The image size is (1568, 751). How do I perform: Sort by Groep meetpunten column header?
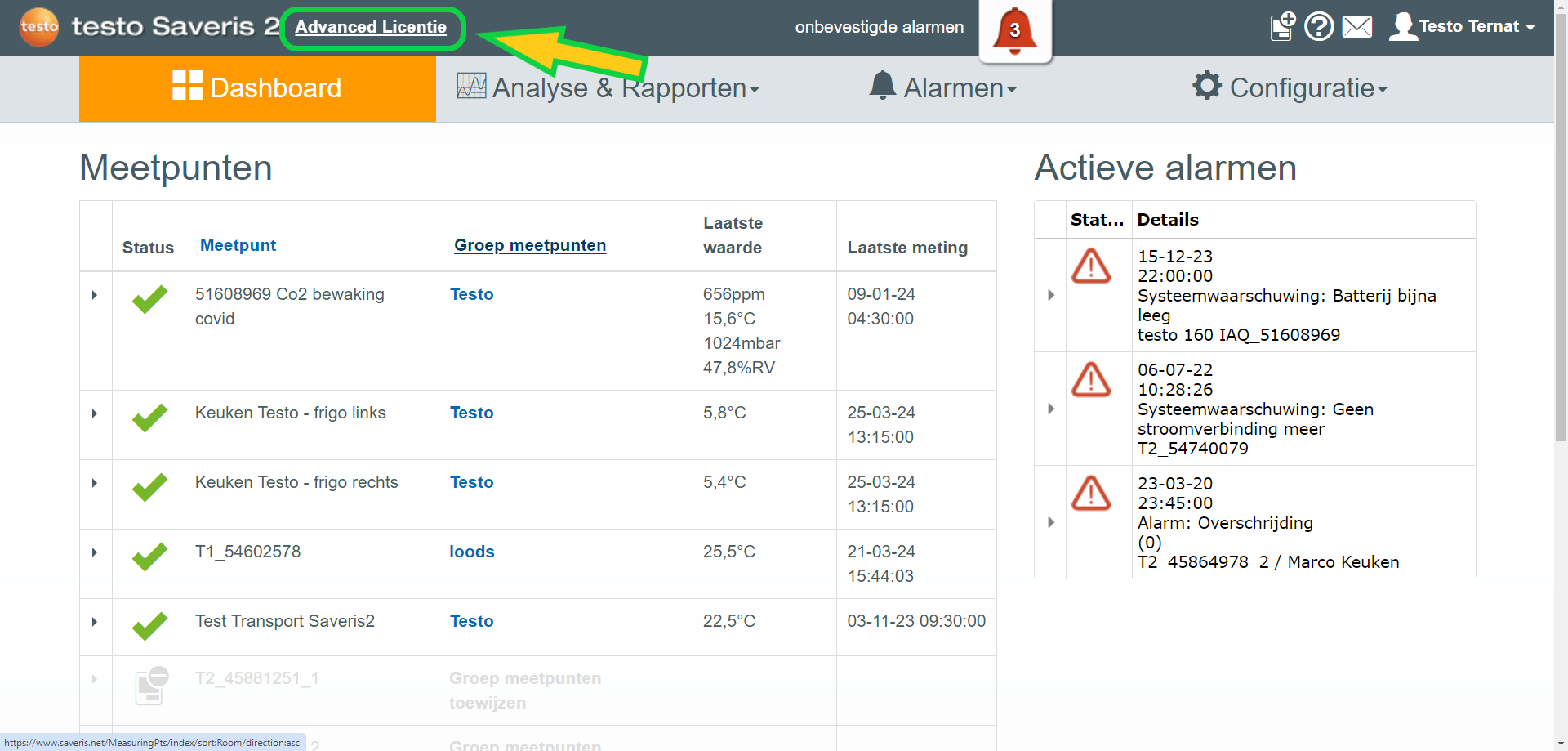[x=530, y=245]
